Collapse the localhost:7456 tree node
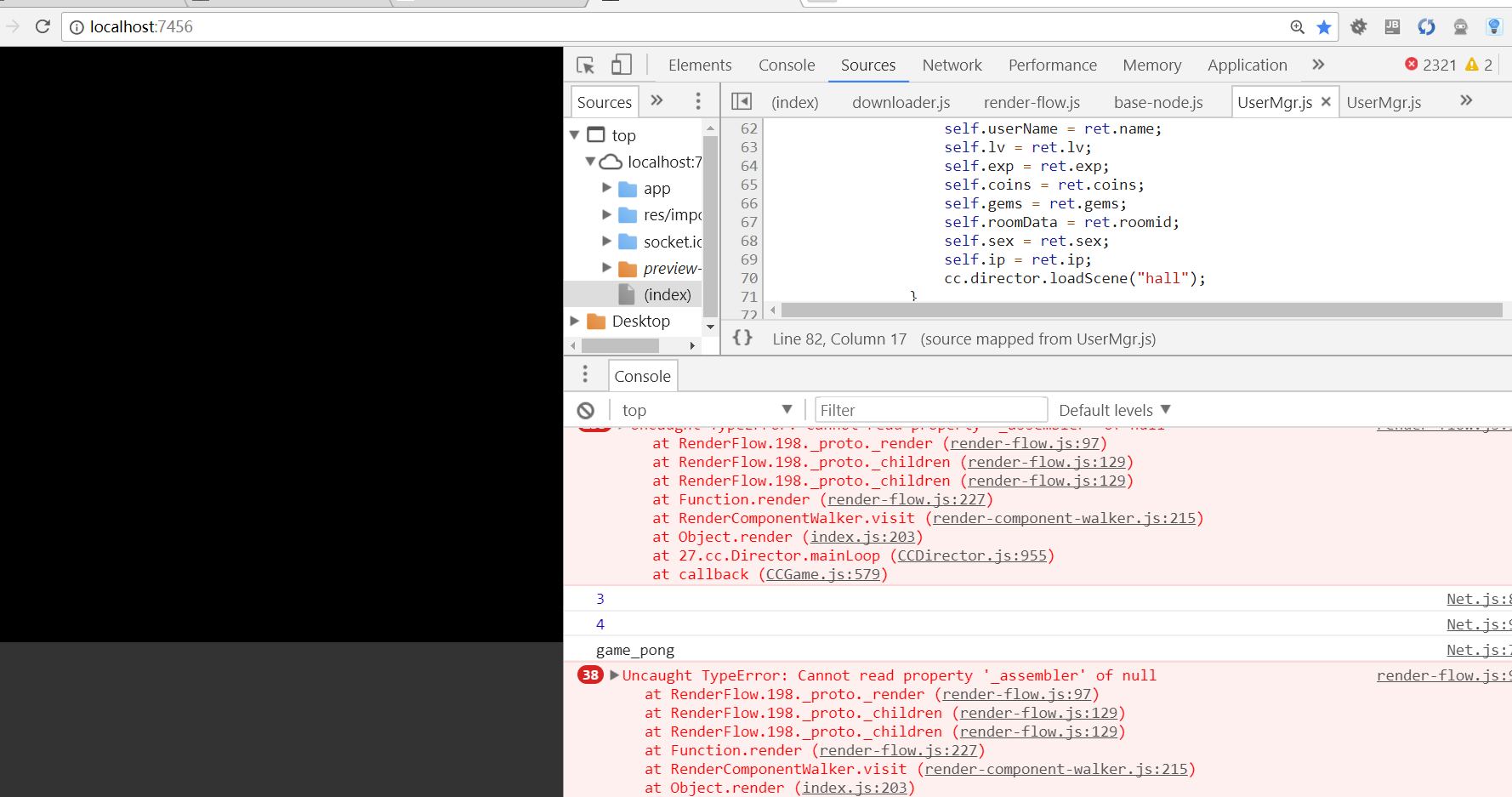The width and height of the screenshot is (1512, 797). (x=590, y=161)
